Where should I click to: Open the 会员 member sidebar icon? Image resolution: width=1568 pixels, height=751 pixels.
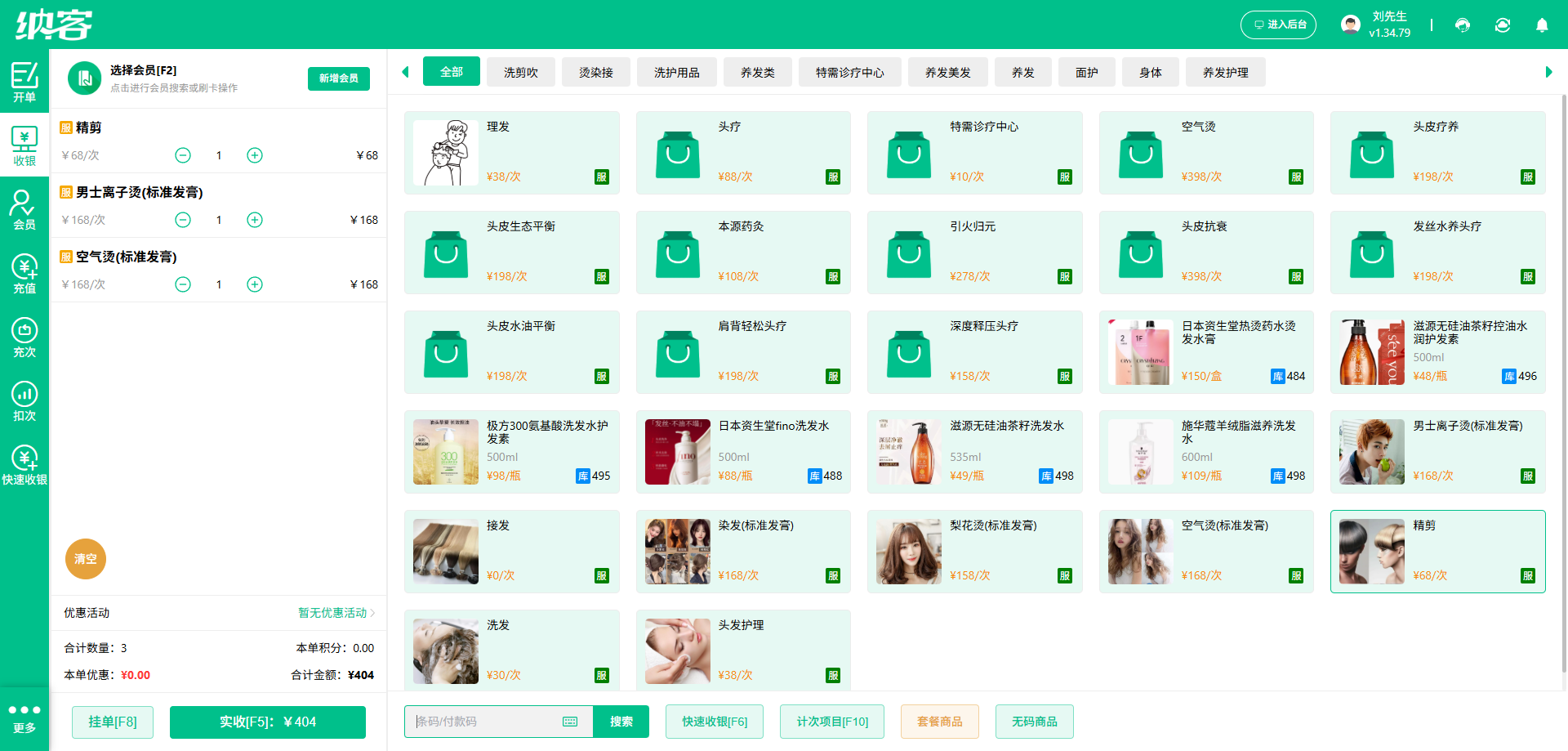24,209
